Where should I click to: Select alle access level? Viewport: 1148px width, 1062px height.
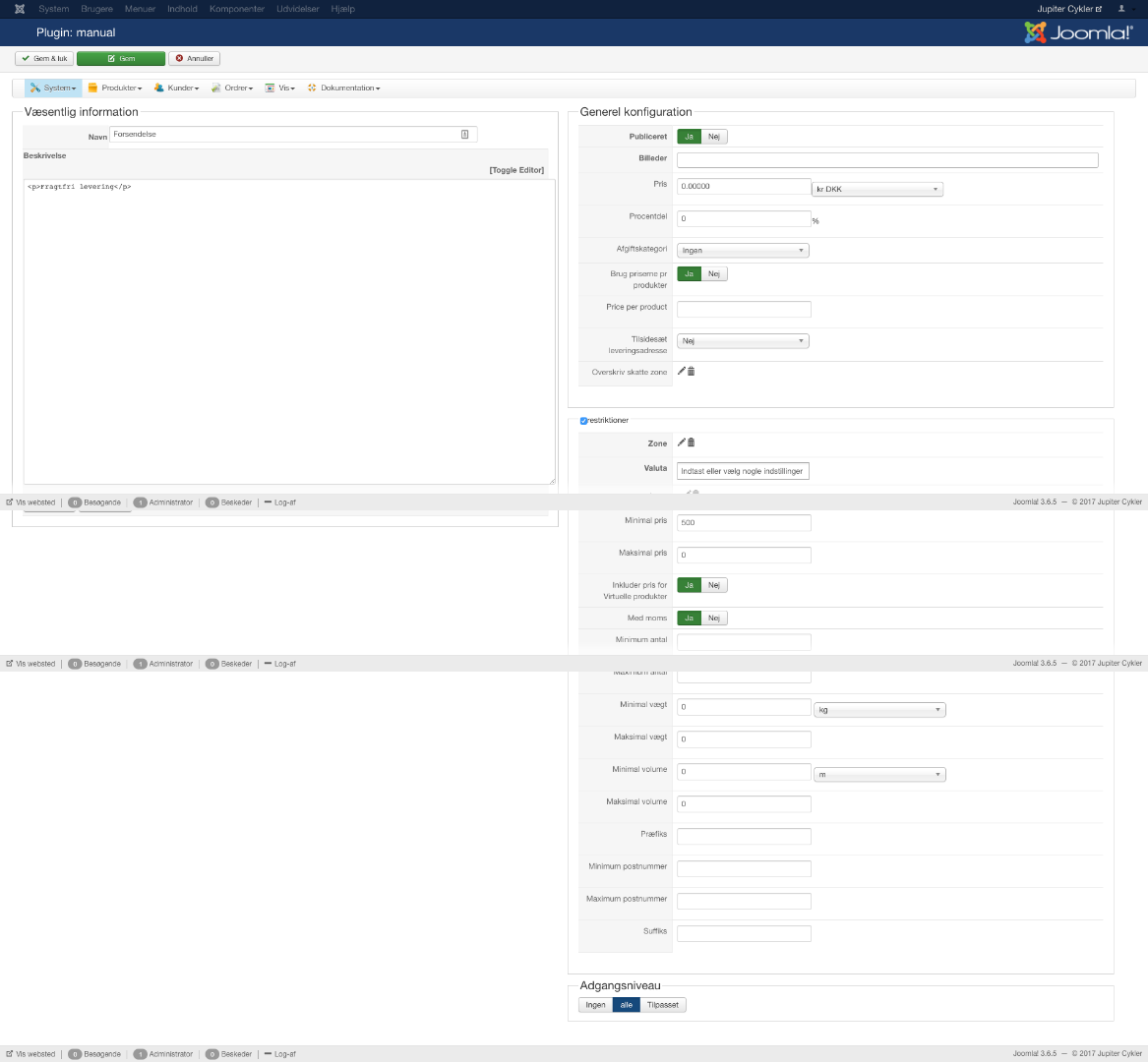[x=626, y=1005]
